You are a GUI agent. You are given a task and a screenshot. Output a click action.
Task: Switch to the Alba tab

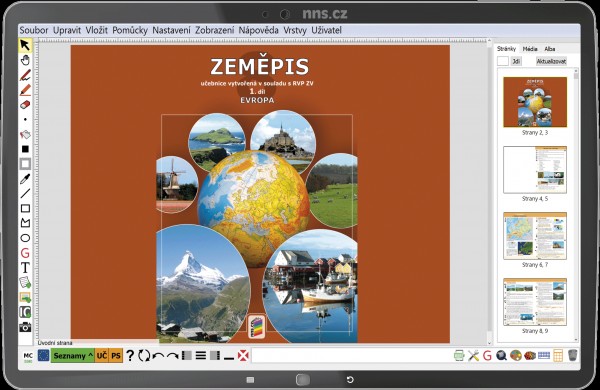pos(550,49)
